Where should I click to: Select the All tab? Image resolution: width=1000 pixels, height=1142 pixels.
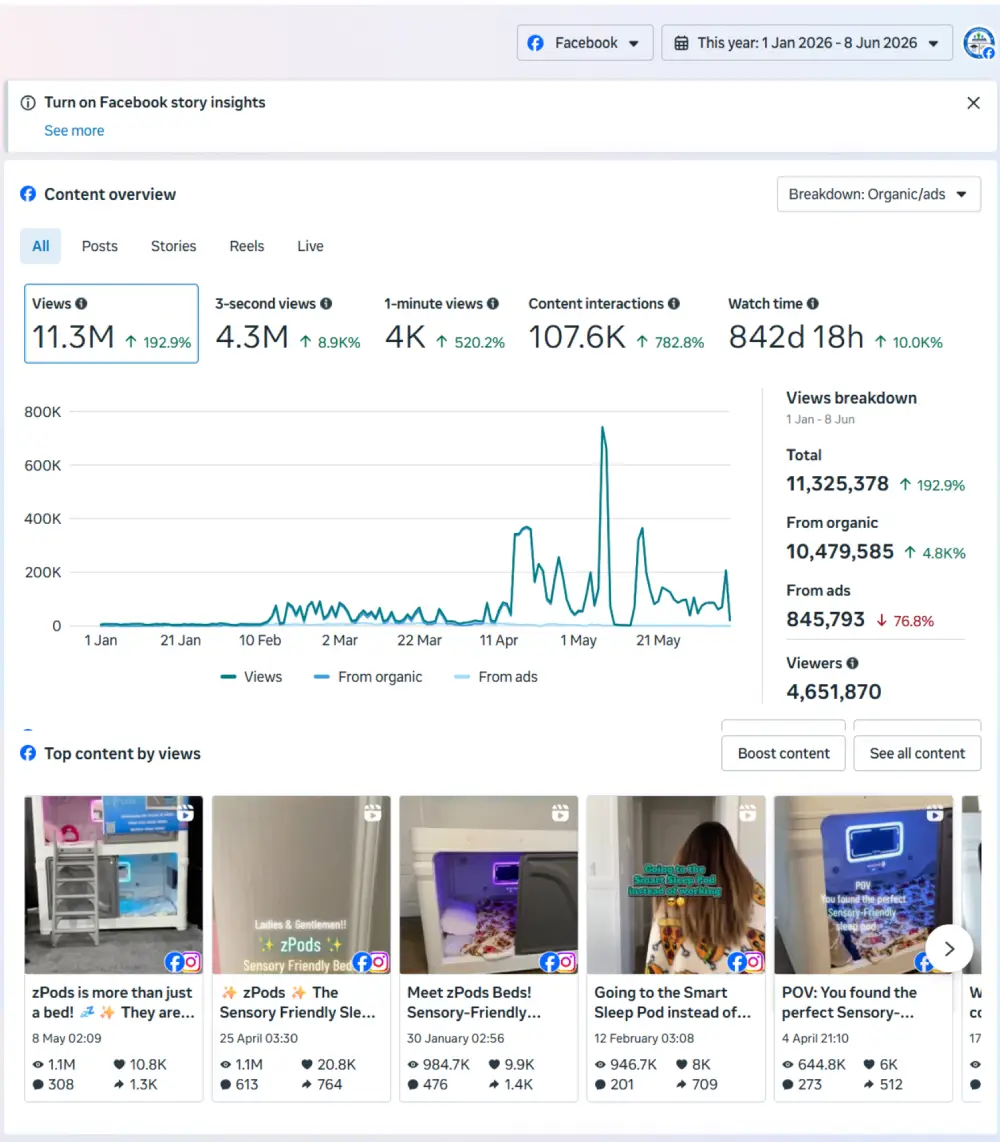(x=41, y=246)
